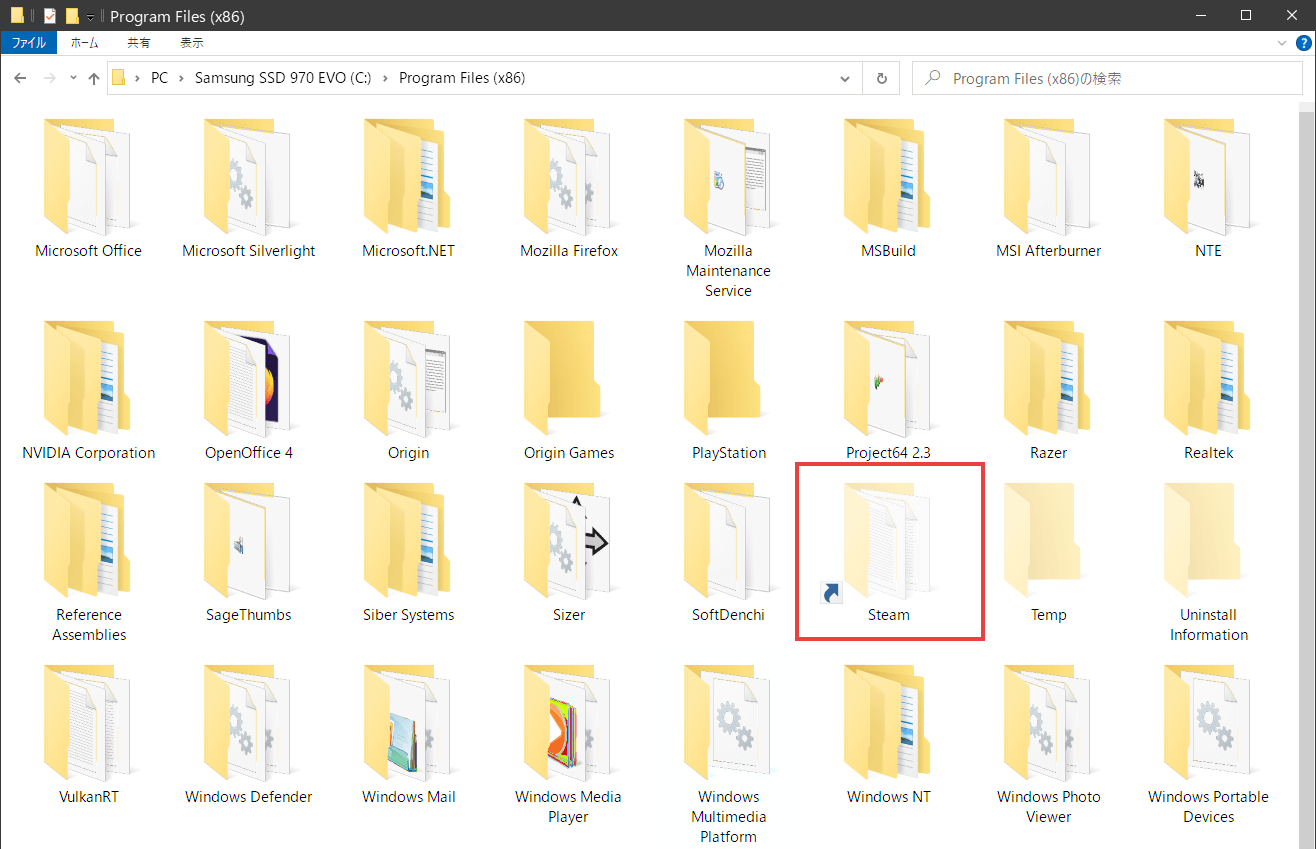Select the Microsoft.NET folder icon
The height and width of the screenshot is (849, 1316).
[408, 177]
